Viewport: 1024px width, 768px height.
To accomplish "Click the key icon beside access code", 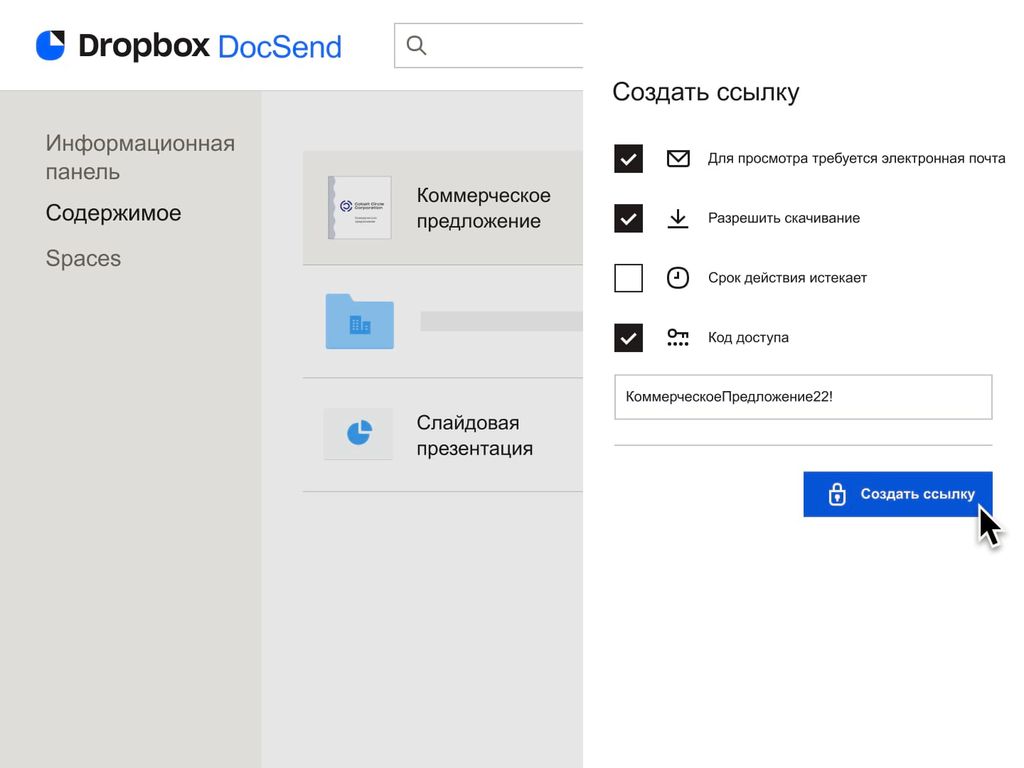I will click(x=678, y=338).
